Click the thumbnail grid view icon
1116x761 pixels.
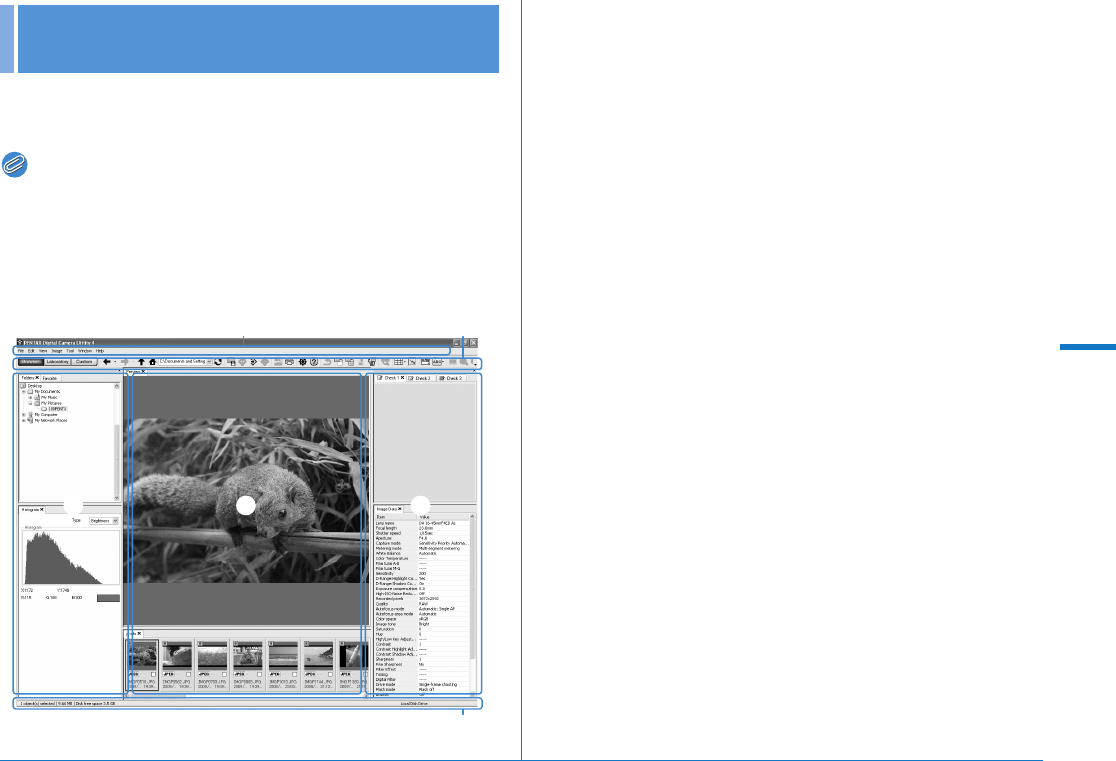tap(399, 362)
